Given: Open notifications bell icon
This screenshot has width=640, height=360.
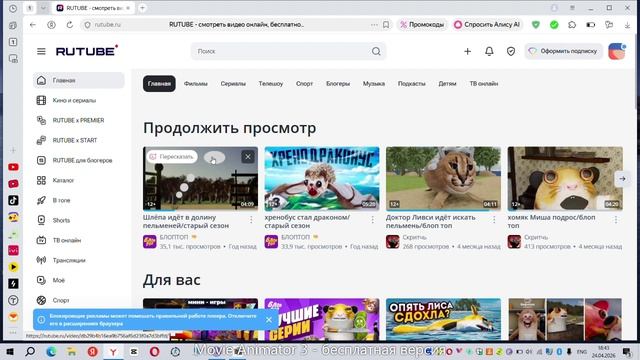Looking at the screenshot, I should point(489,51).
